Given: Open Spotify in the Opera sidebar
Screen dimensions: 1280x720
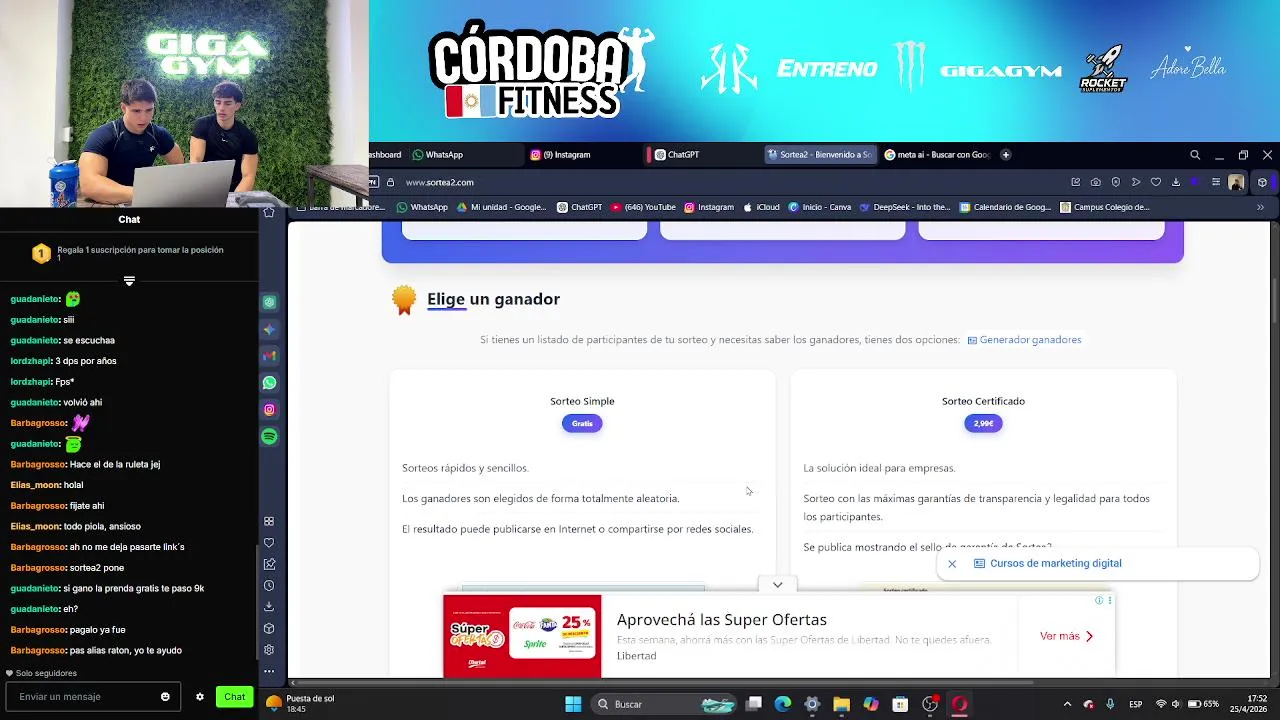Looking at the screenshot, I should click(269, 436).
